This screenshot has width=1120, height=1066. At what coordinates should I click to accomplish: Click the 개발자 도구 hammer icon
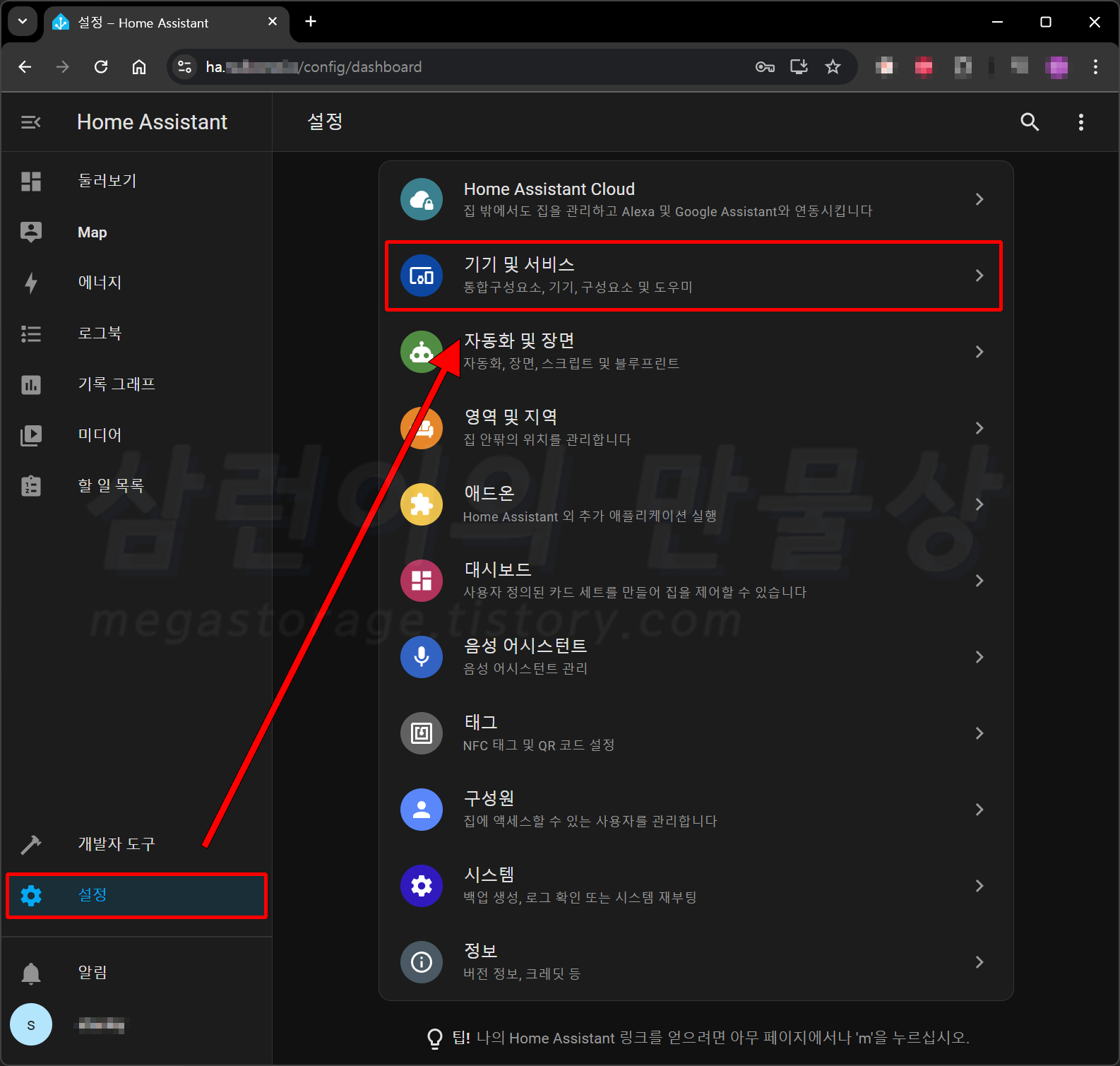tap(31, 844)
